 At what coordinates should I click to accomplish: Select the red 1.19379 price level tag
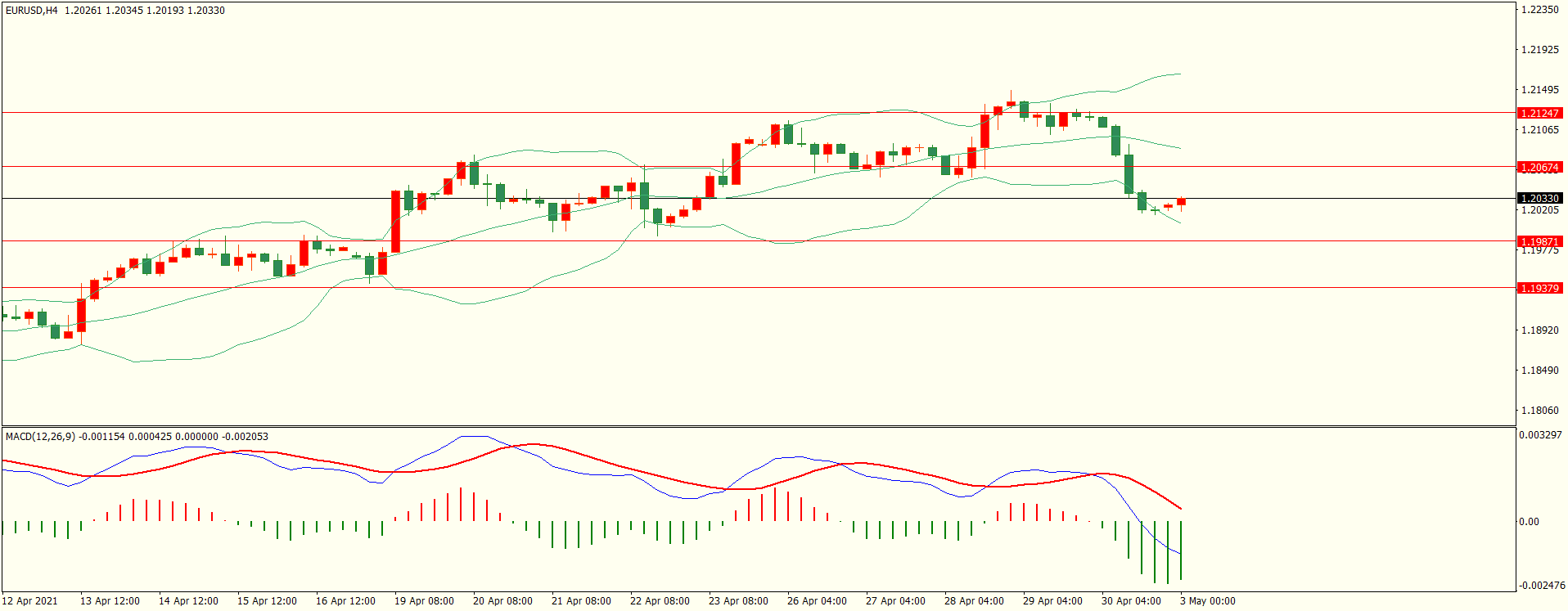pos(1539,289)
